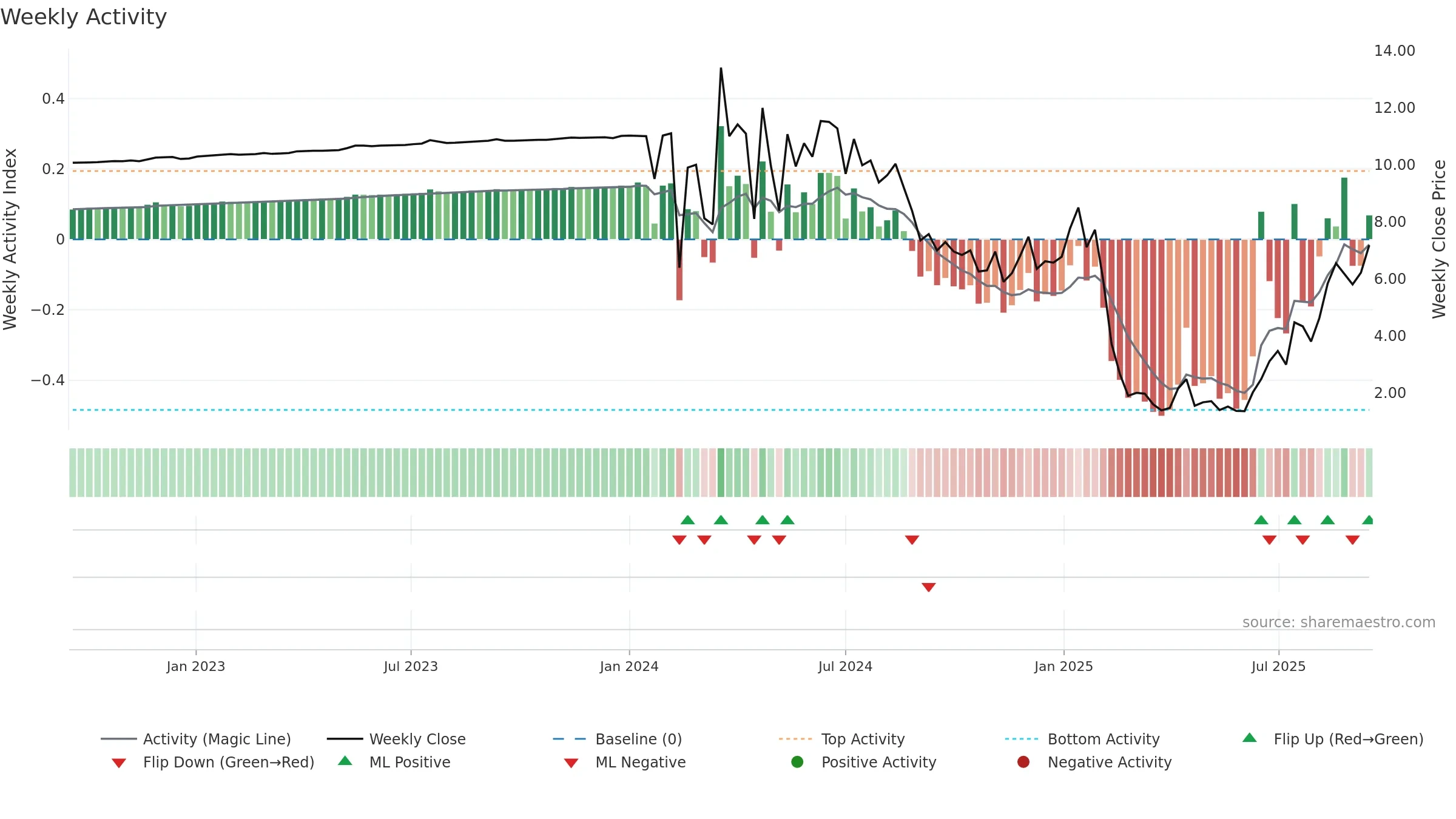Image resolution: width=1456 pixels, height=819 pixels.
Task: Click the "Weekly Activity Index" axis title
Action: (10, 239)
